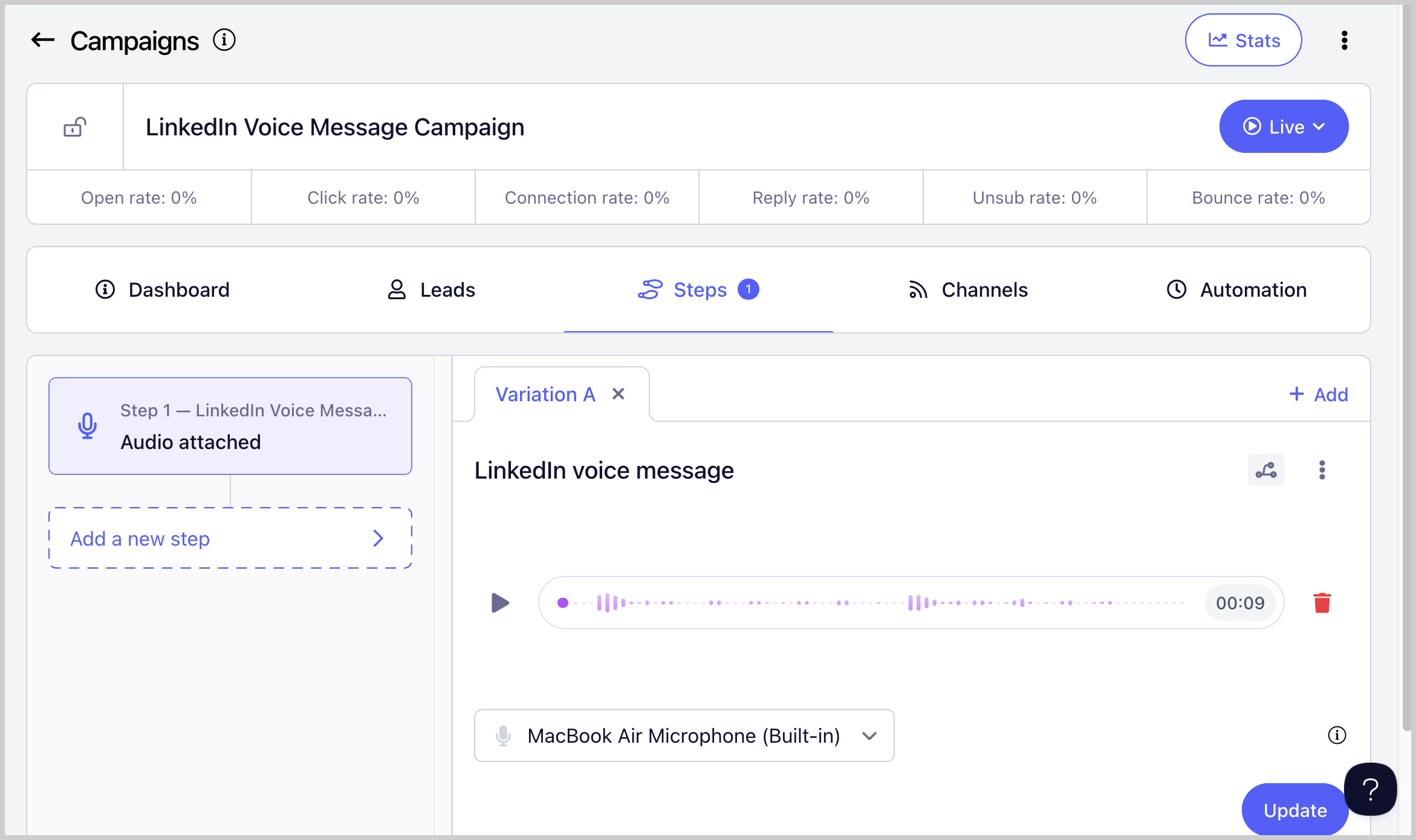1416x840 pixels.
Task: Click the workflow branch icon
Action: (1266, 470)
